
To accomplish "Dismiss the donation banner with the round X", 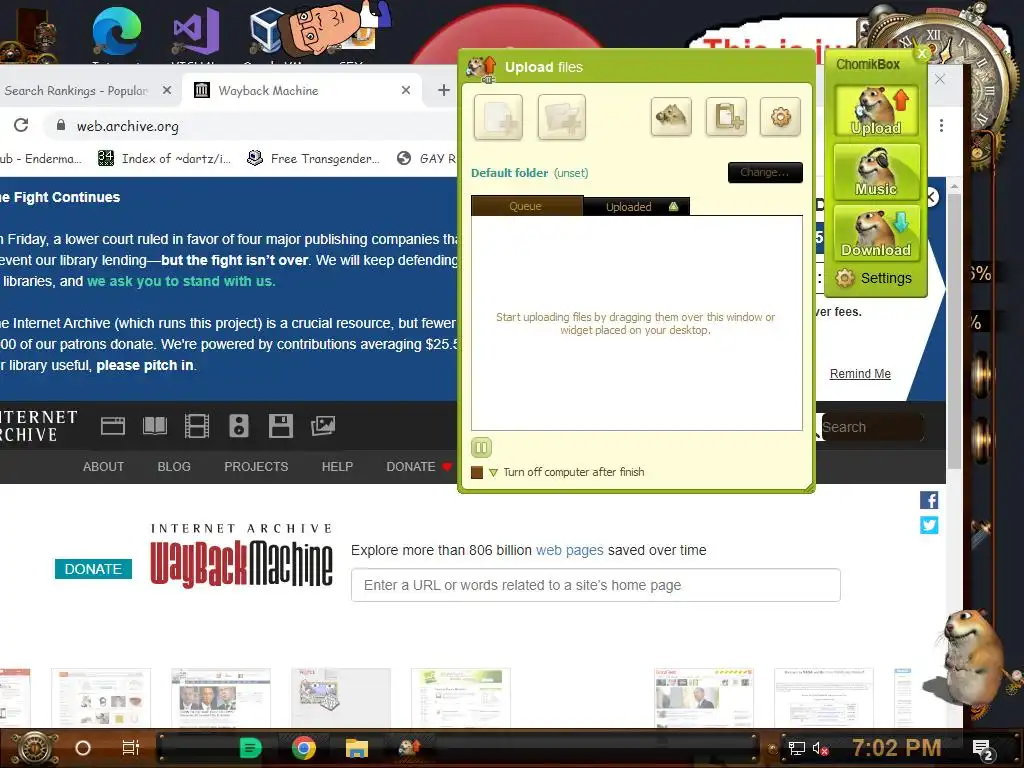I will click(x=932, y=197).
